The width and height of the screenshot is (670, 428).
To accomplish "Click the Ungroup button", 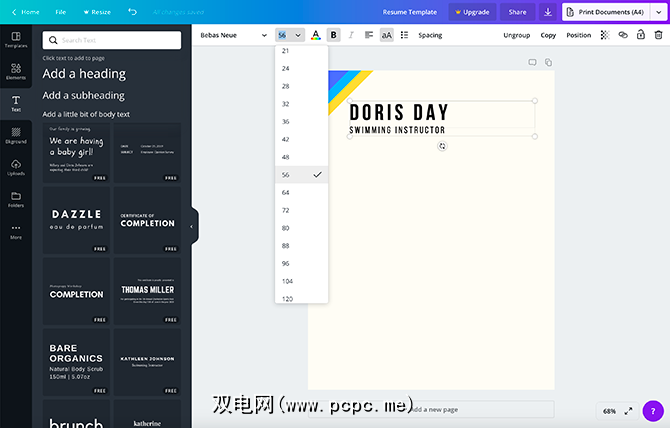I will 516,35.
